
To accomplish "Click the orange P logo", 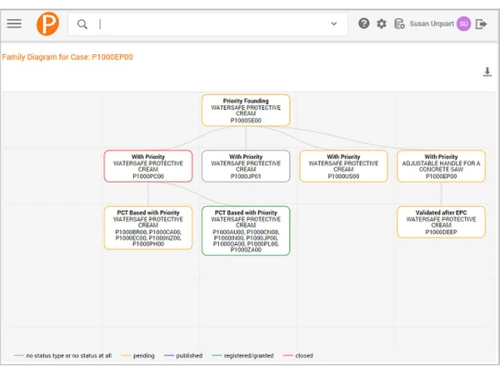I will [48, 24].
